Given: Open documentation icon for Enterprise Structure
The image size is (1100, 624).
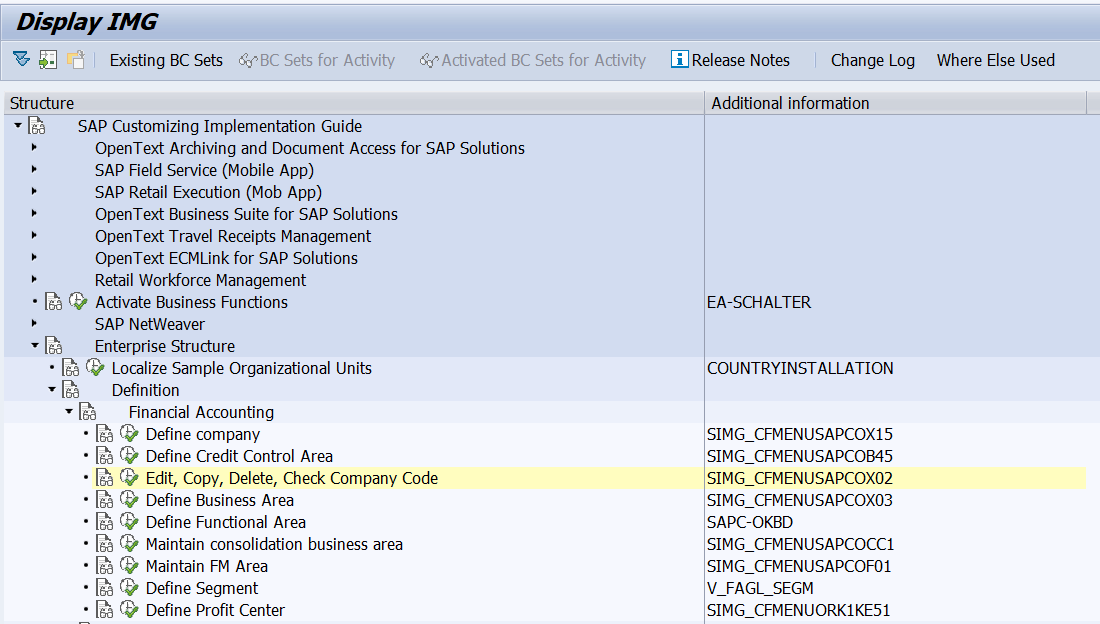Looking at the screenshot, I should point(54,346).
